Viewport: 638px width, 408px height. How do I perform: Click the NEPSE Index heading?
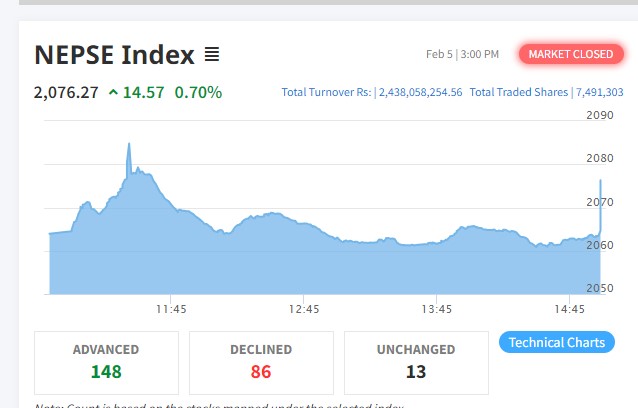[114, 54]
